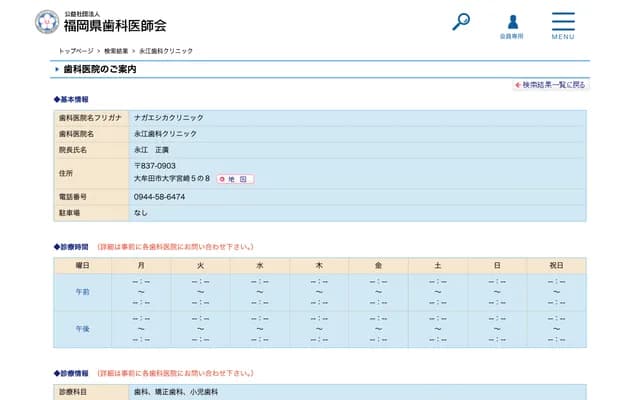Screen dimensions: 640x400
Task: Click the 歯科医院のご案内 page heading
Action: [100, 69]
